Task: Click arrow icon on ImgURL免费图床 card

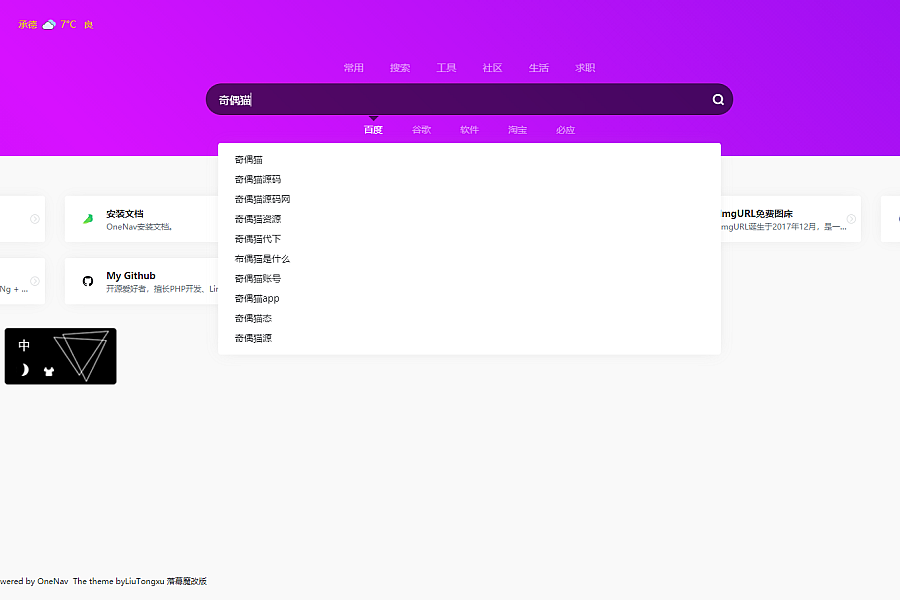Action: (851, 219)
